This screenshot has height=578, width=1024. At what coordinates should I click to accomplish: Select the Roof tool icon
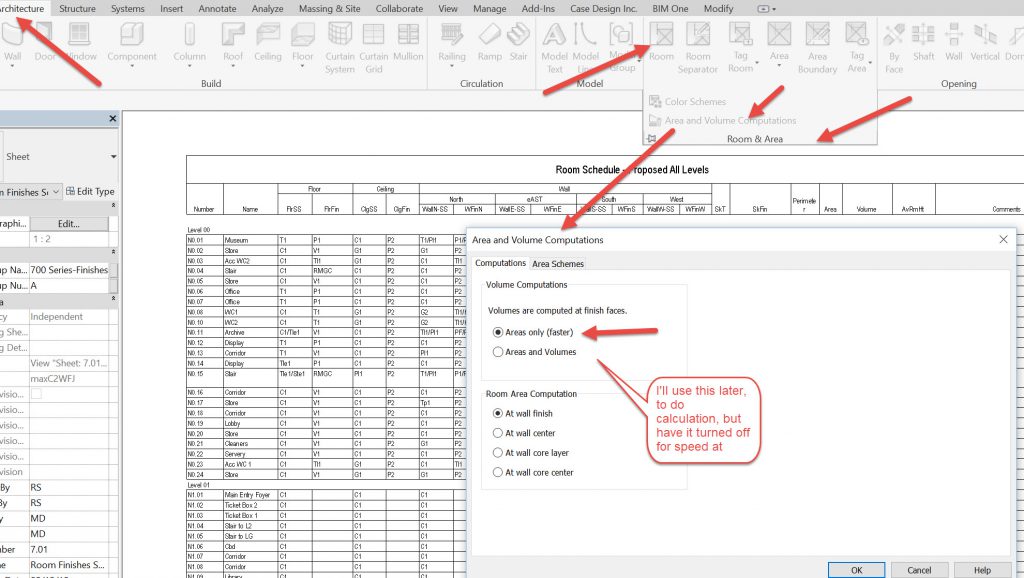(x=233, y=43)
